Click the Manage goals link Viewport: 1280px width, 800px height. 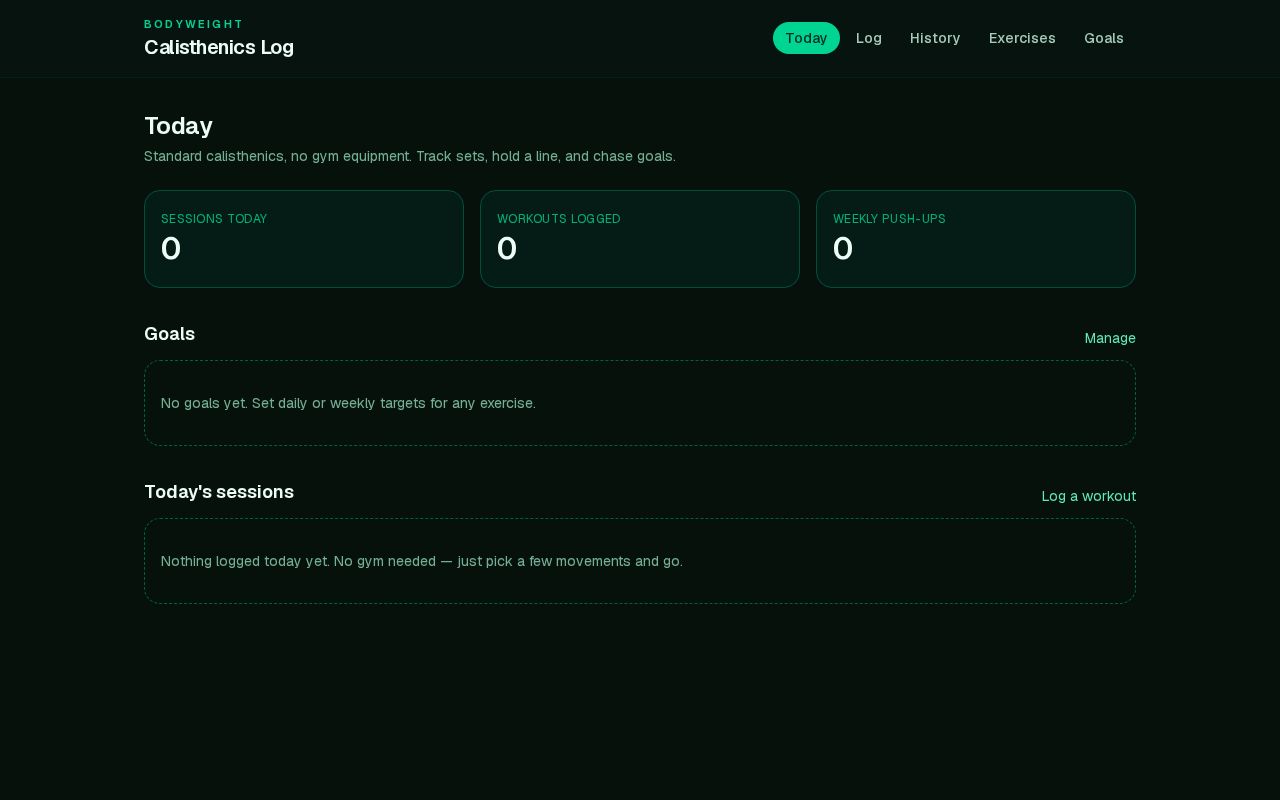[1110, 338]
